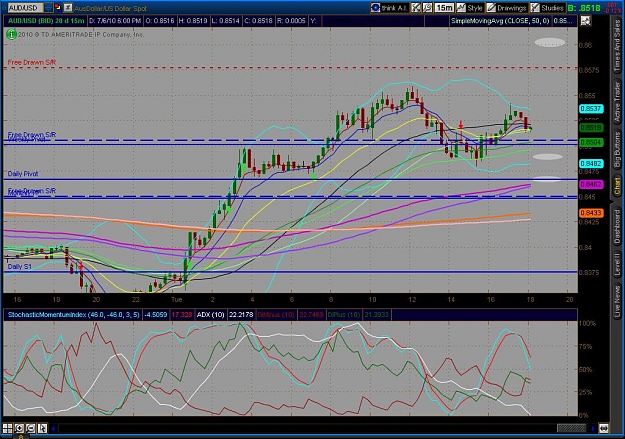The width and height of the screenshot is (625, 439).
Task: Open the Active Trader side tab
Action: coord(617,102)
